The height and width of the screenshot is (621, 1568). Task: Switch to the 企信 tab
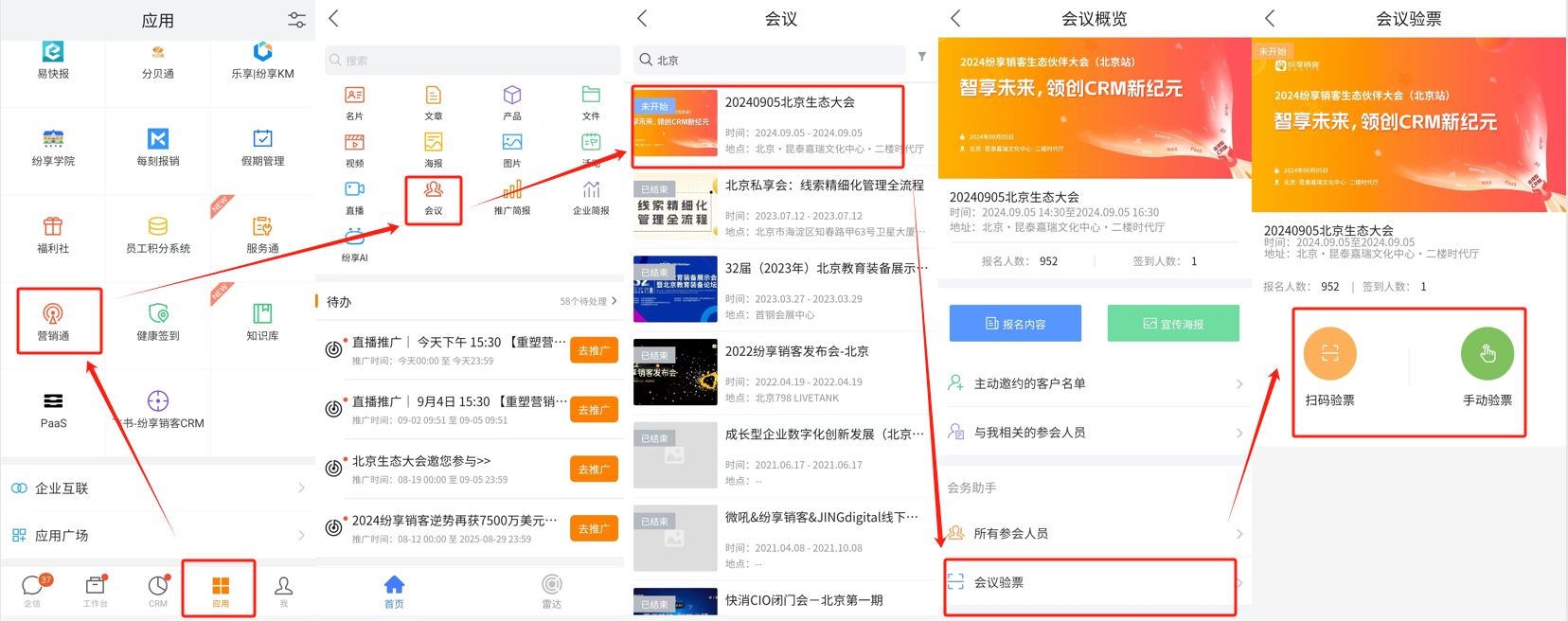[34, 590]
